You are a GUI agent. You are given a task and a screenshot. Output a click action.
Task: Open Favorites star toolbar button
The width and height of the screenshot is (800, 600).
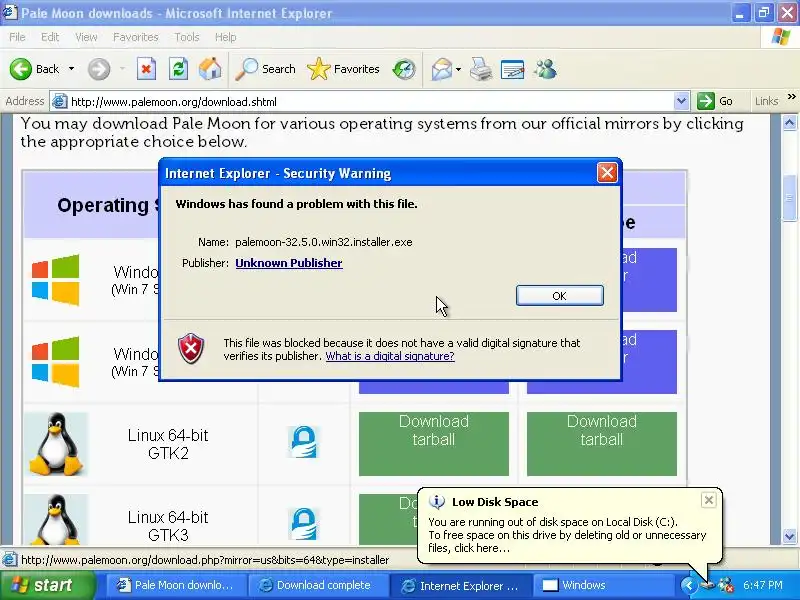pyautogui.click(x=343, y=69)
